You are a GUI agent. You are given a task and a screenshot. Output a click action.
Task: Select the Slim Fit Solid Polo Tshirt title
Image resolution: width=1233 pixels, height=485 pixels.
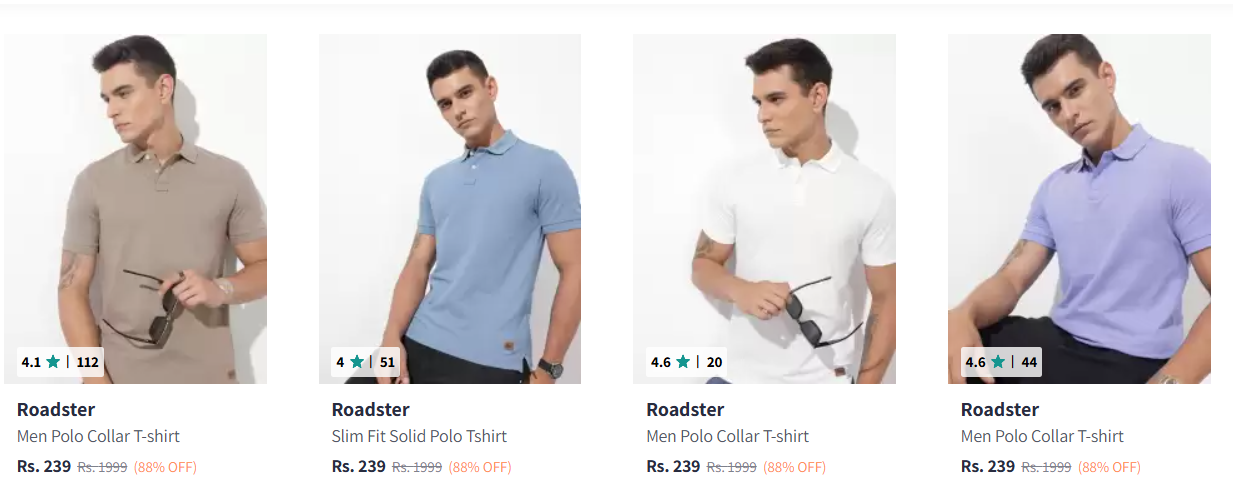click(419, 436)
